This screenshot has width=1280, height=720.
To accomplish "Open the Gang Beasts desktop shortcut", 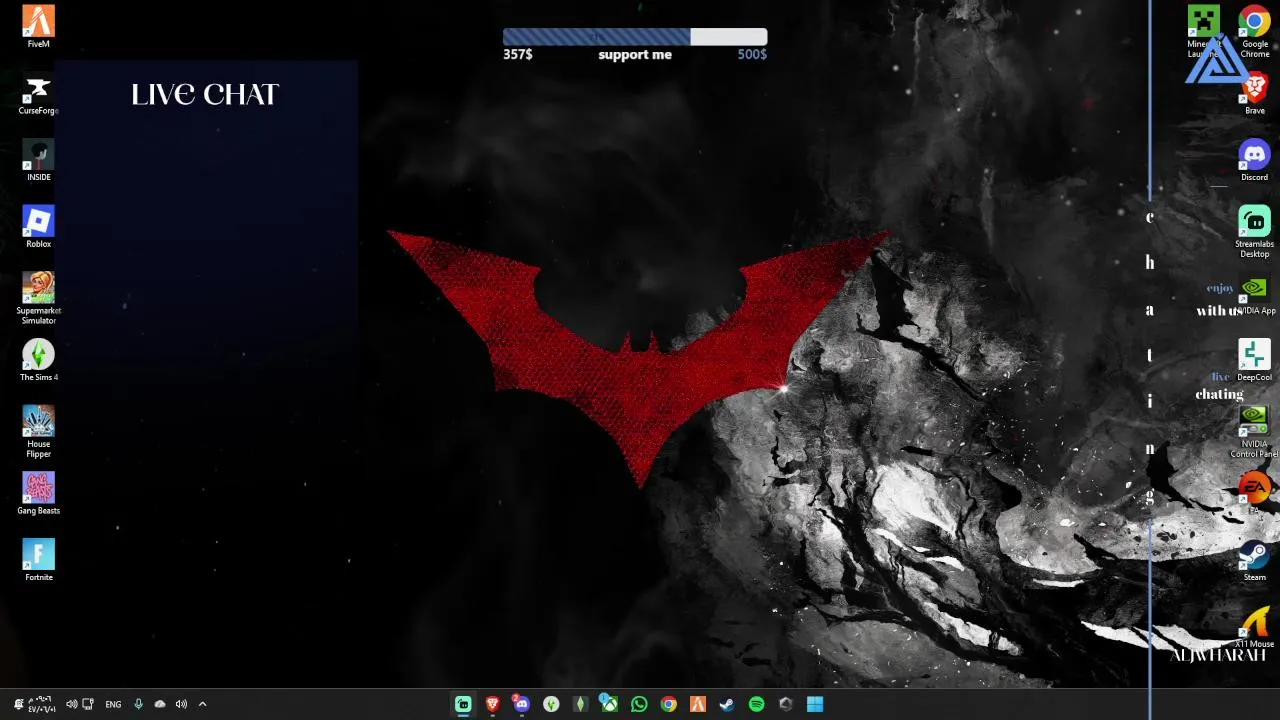I will point(38,494).
